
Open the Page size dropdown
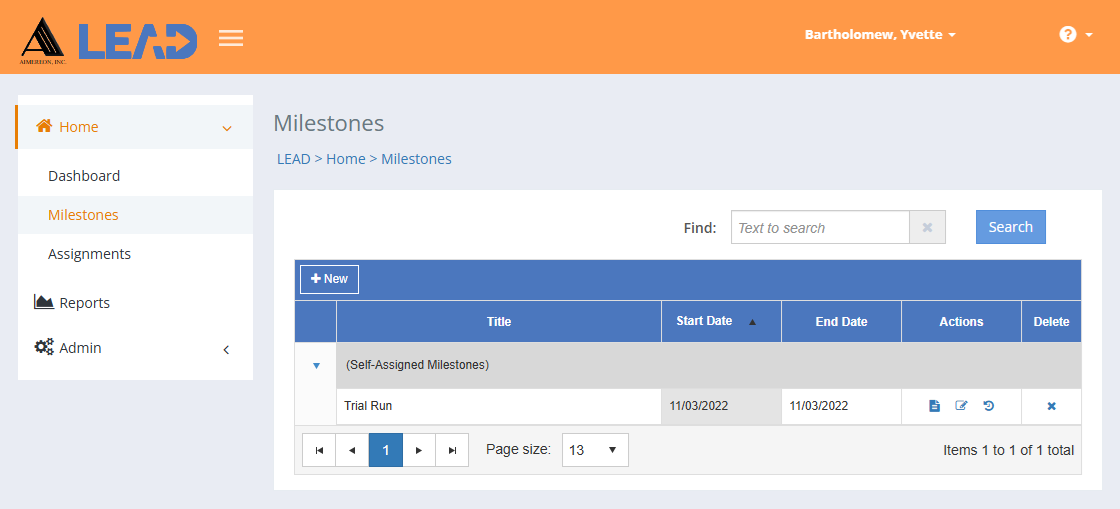click(x=595, y=450)
